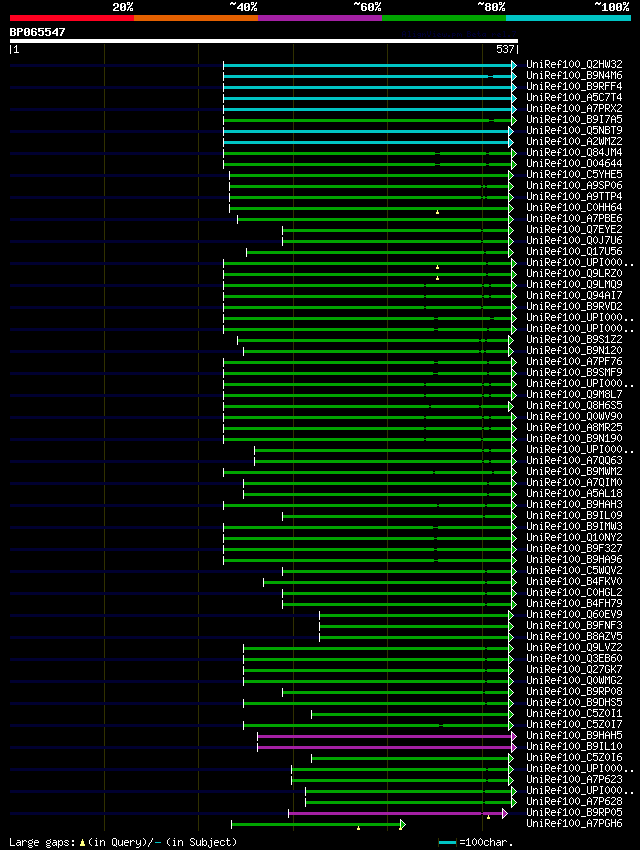The height and width of the screenshot is (850, 640).
Task: Select the UniRef100_A9TTP4 label
Action: click(574, 196)
